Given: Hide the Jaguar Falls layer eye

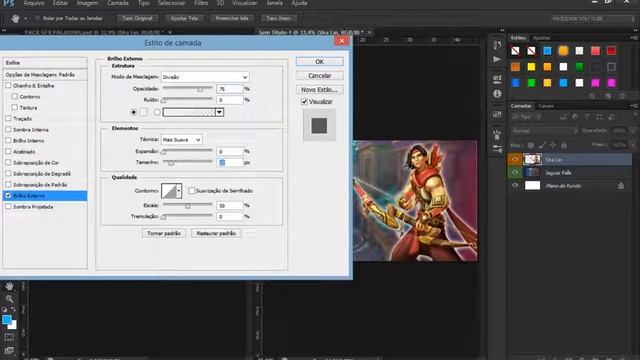Looking at the screenshot, I should click(x=515, y=172).
